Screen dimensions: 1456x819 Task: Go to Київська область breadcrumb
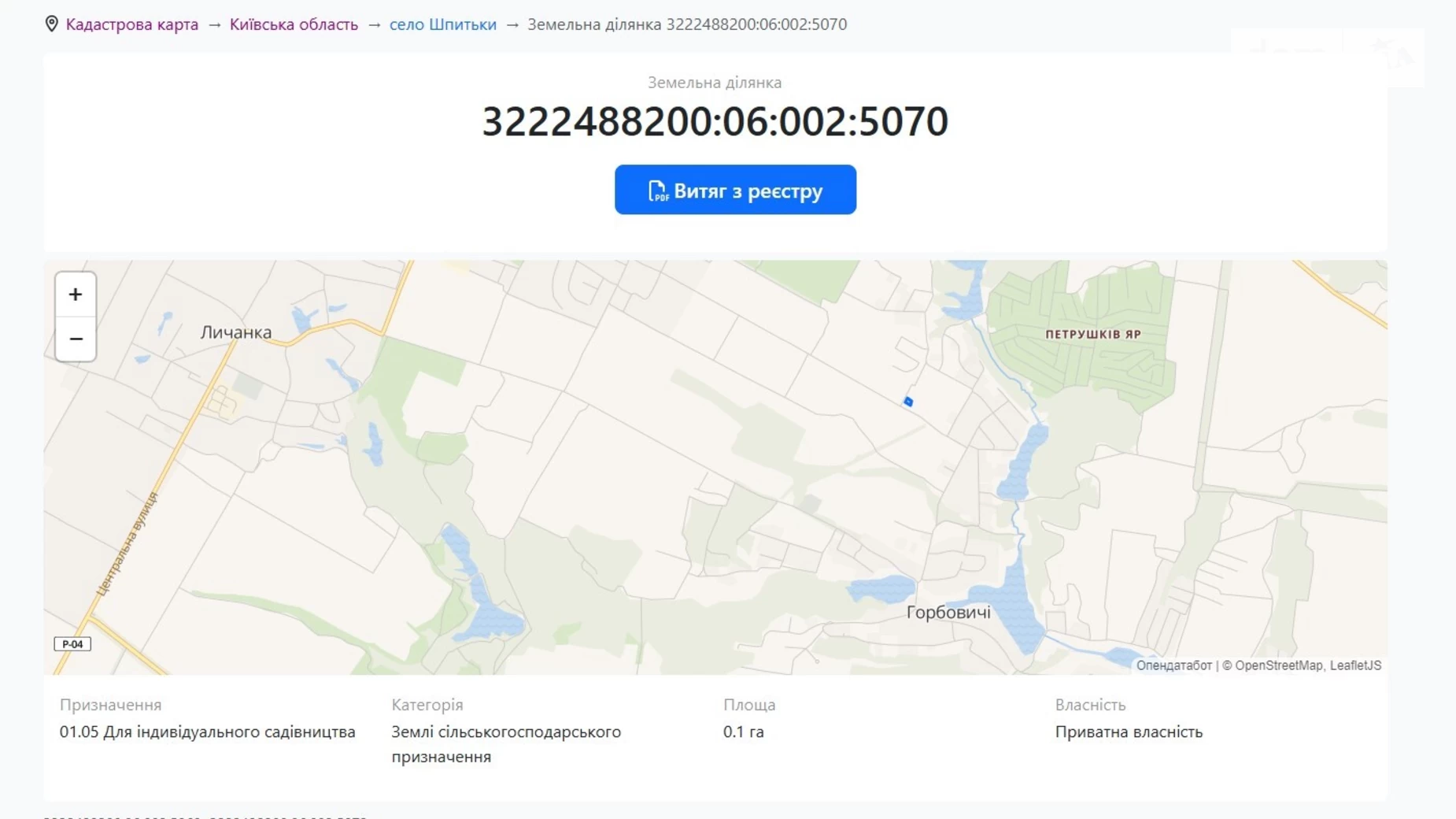pyautogui.click(x=294, y=24)
